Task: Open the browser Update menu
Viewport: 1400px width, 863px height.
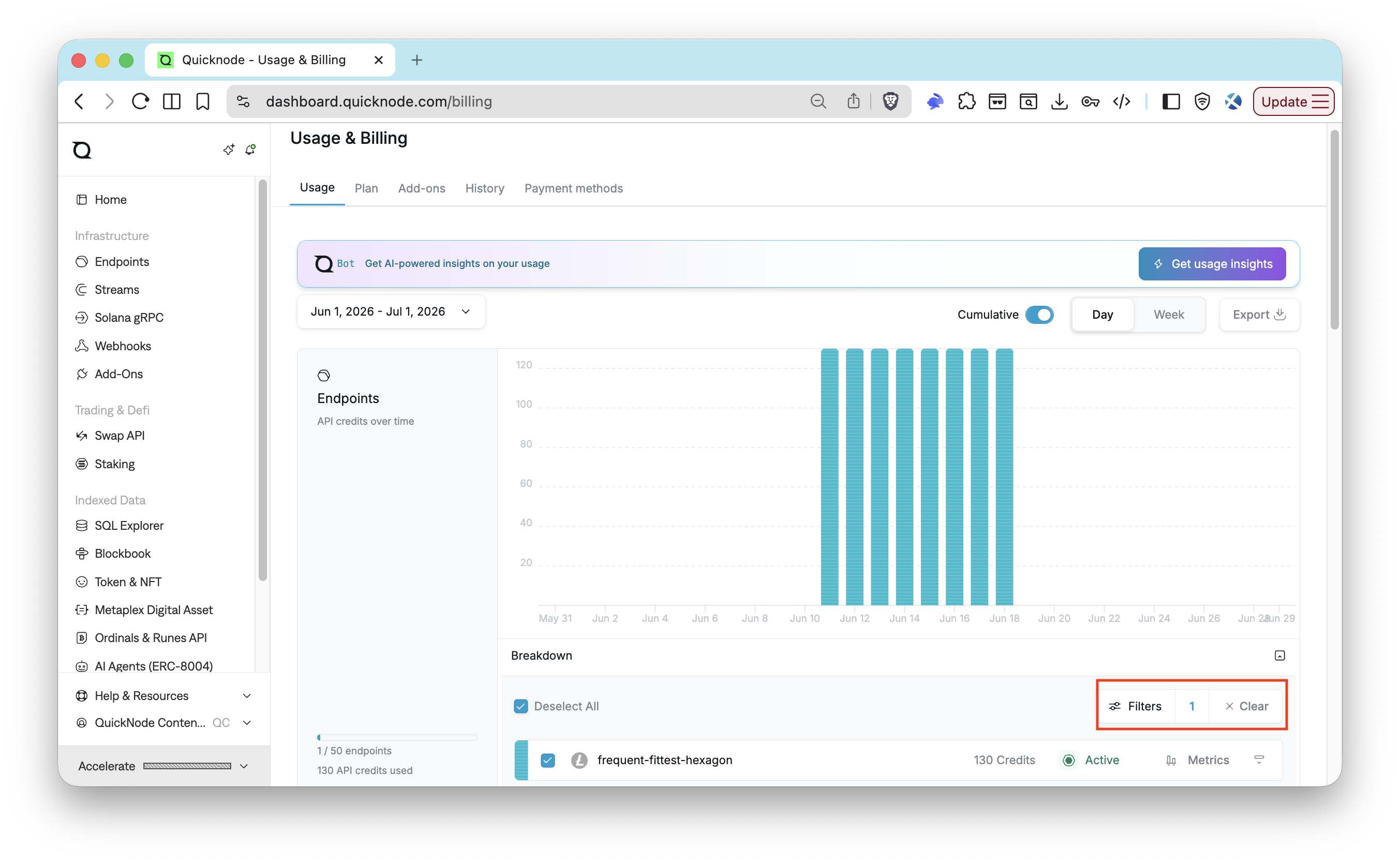Action: coord(1293,101)
